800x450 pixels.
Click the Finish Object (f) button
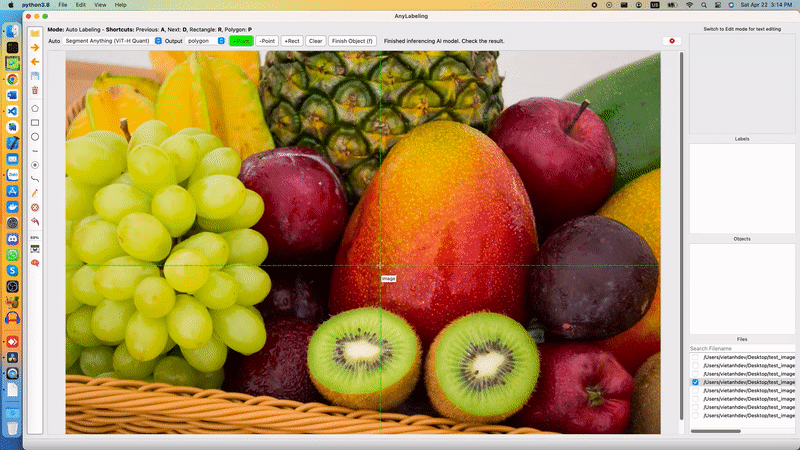(352, 41)
